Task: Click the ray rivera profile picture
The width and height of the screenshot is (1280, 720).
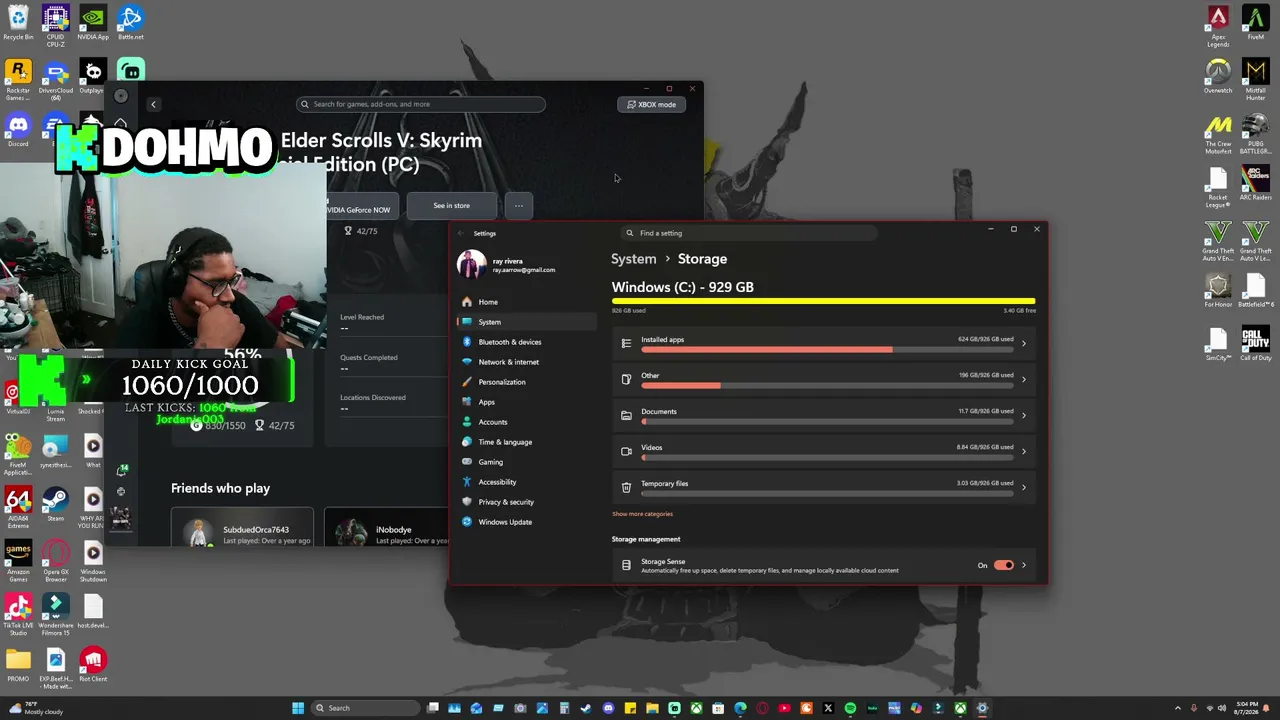Action: click(471, 264)
